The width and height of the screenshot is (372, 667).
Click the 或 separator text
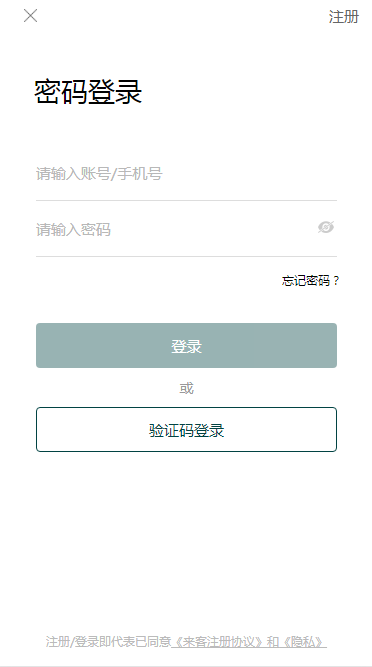186,388
